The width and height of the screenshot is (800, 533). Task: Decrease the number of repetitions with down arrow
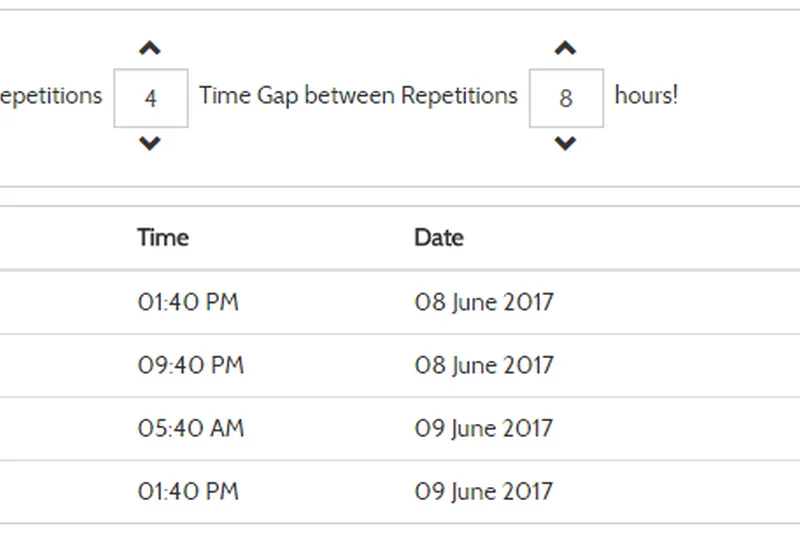[x=150, y=144]
